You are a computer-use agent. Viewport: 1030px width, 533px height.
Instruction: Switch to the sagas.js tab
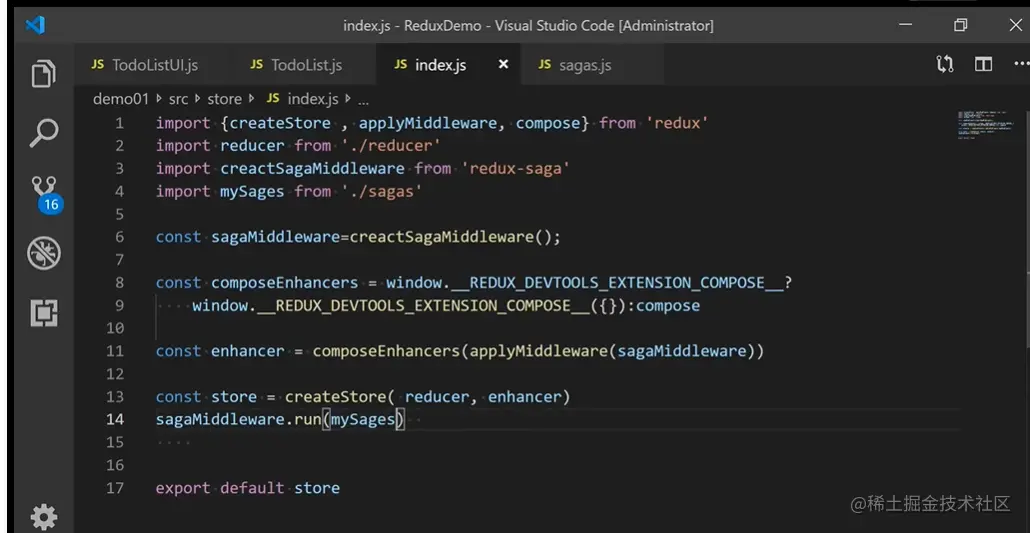pos(575,65)
